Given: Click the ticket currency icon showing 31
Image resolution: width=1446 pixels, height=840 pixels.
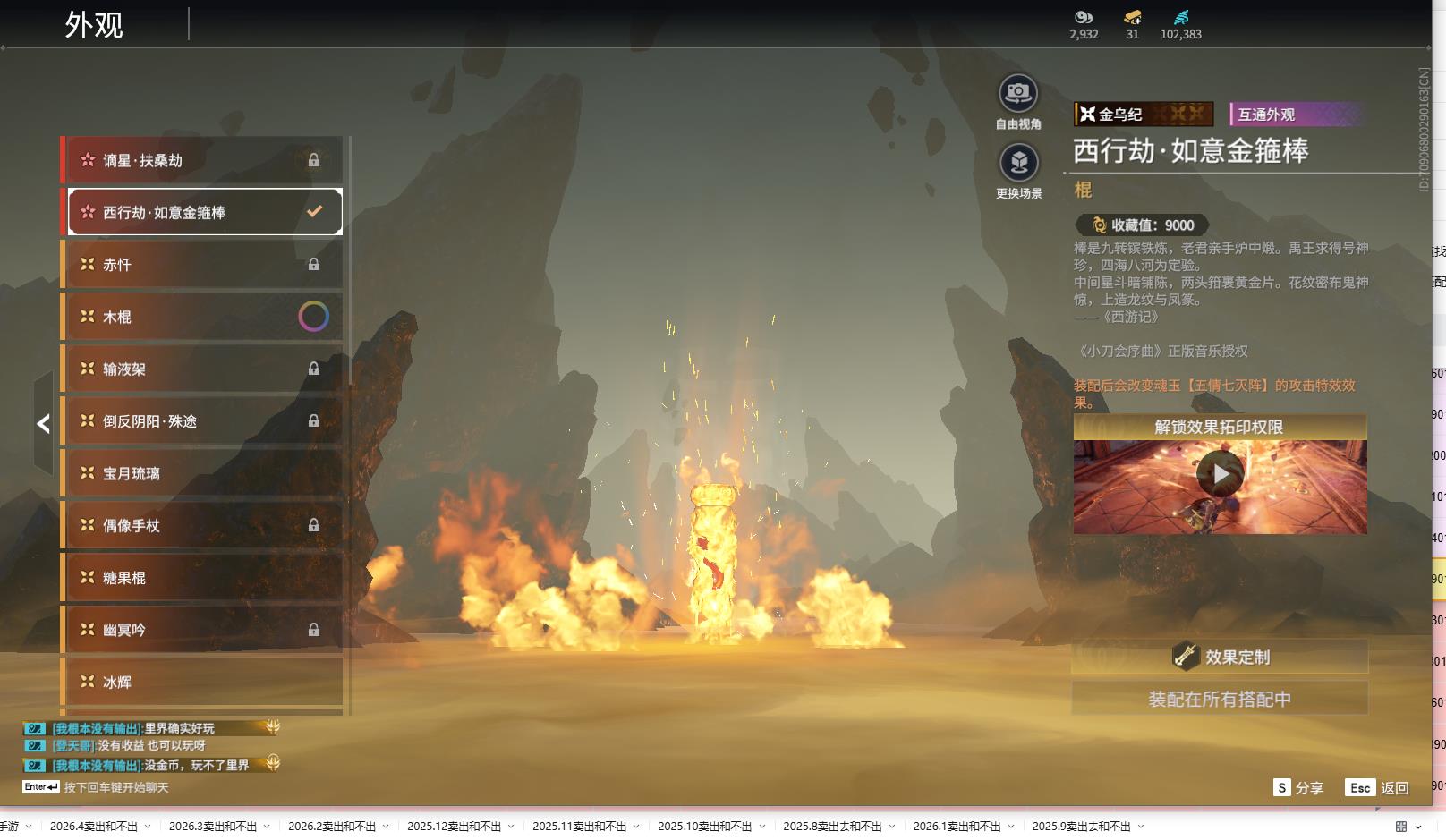Looking at the screenshot, I should point(1132,17).
